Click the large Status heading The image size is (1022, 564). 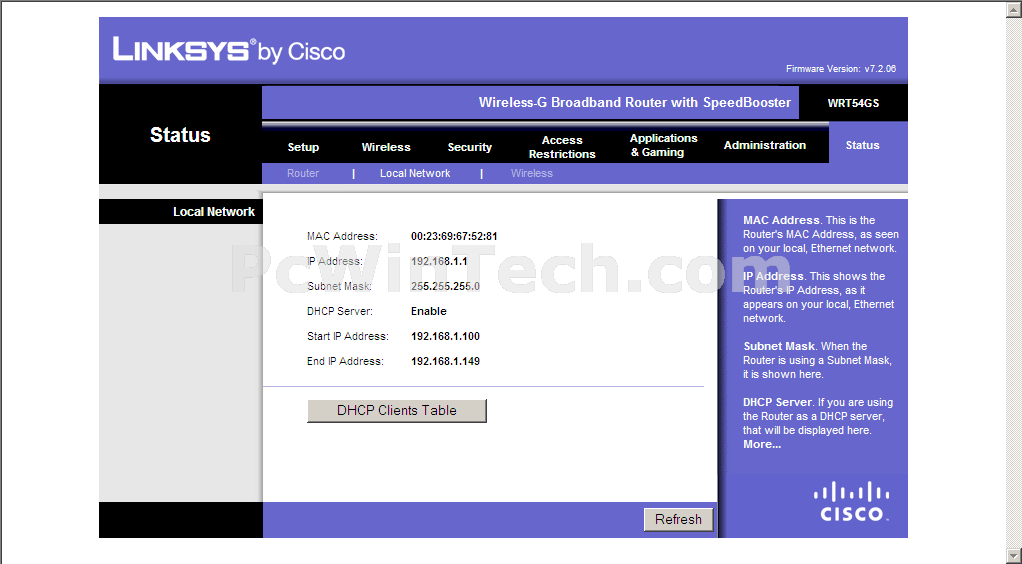pyautogui.click(x=180, y=134)
